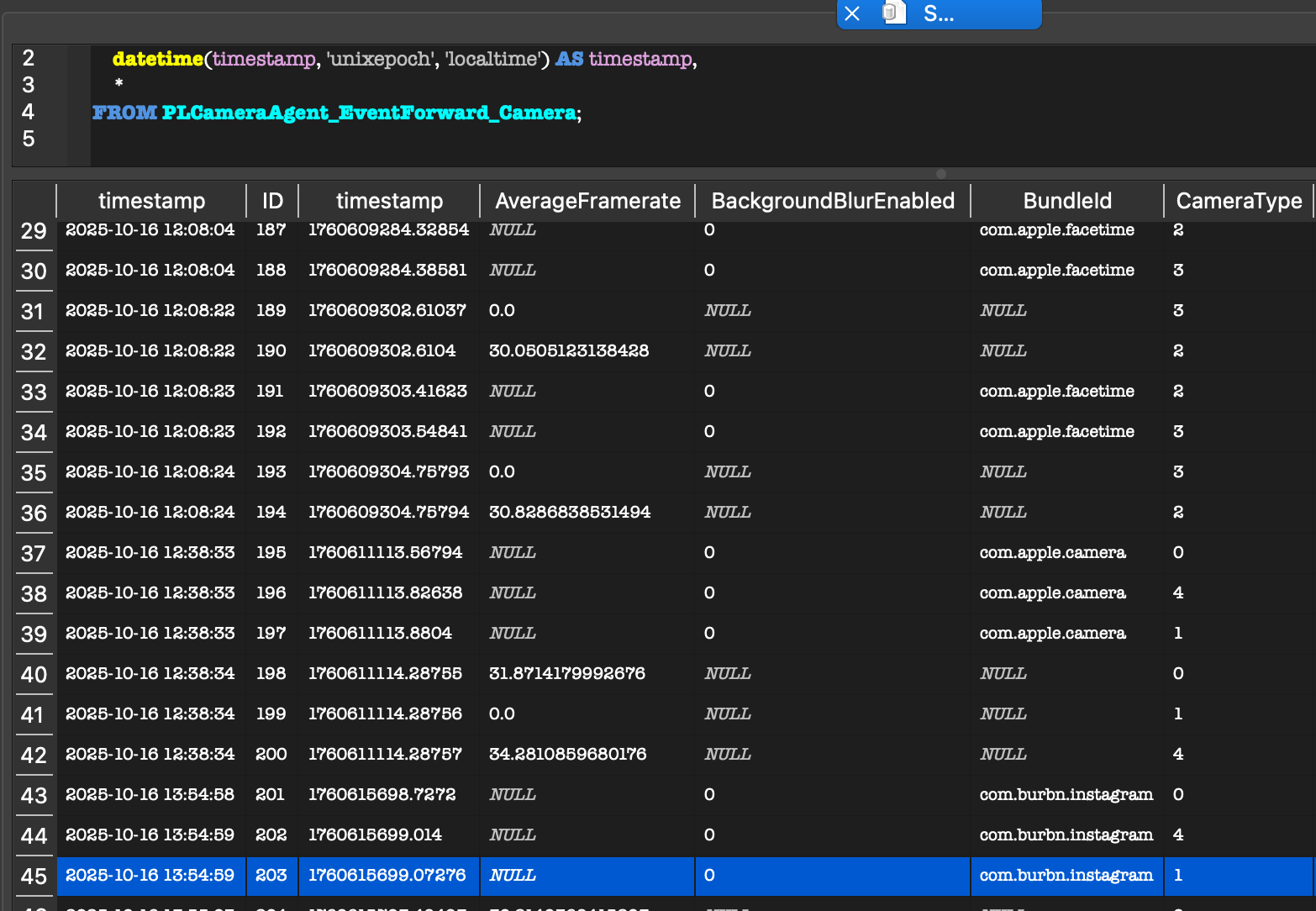Select the SQL tab labeled S...
Image resolution: width=1316 pixels, height=911 pixels.
[x=938, y=13]
